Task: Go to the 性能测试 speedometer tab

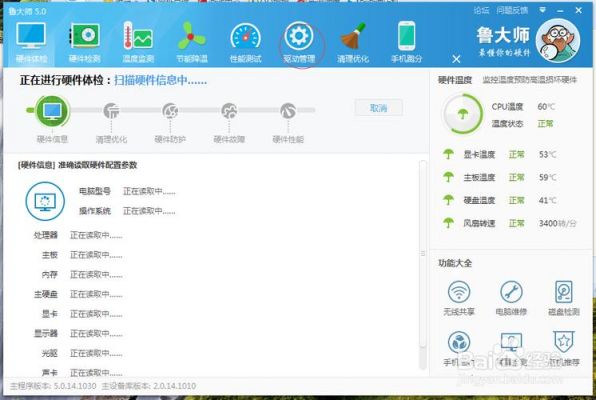Action: (246, 43)
